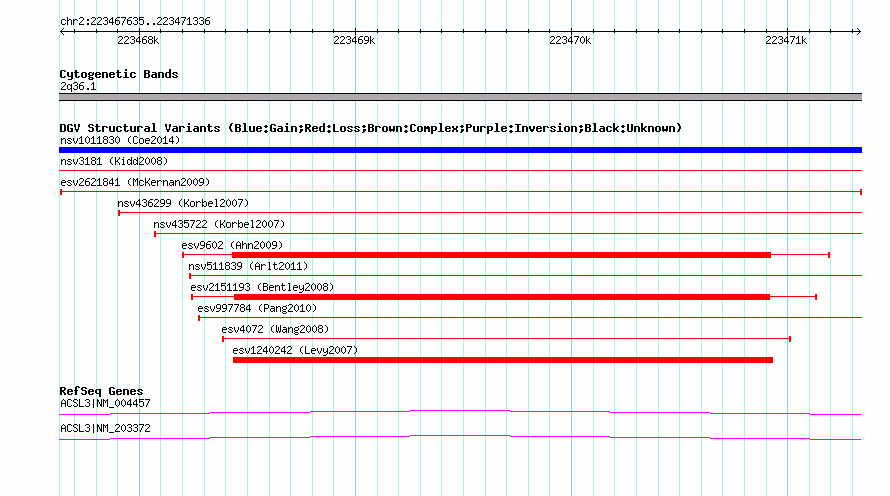Select the nsv435722 red variant line
Image resolution: width=890 pixels, height=496 pixels.
(508, 234)
